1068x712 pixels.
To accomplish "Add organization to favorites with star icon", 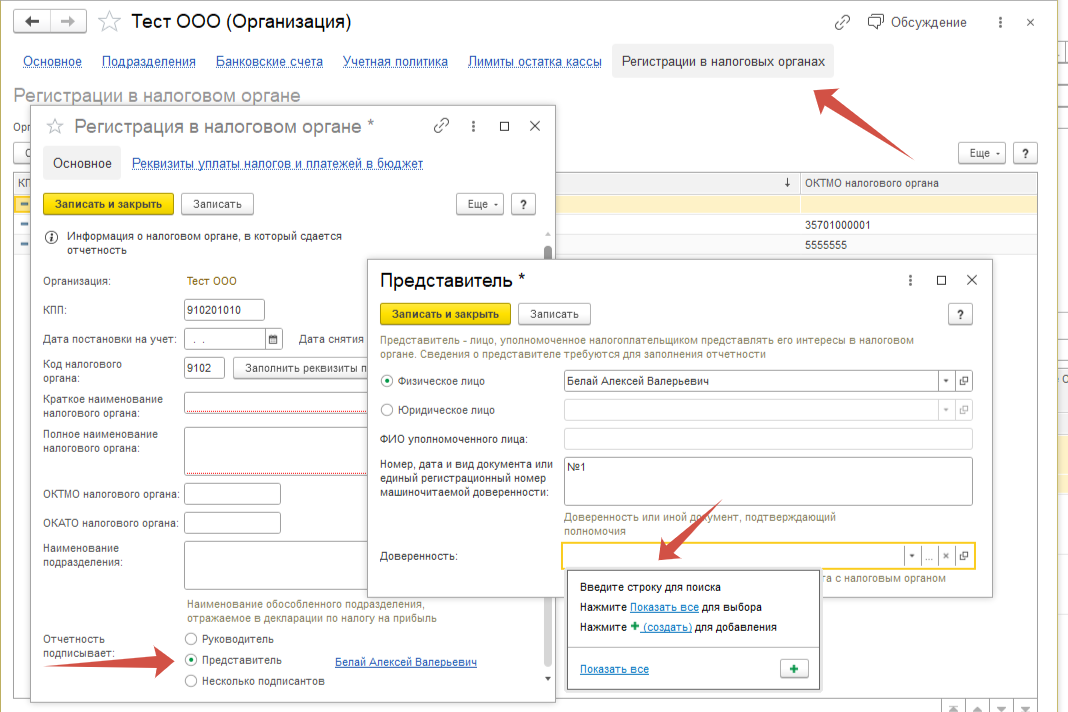I will 112,22.
